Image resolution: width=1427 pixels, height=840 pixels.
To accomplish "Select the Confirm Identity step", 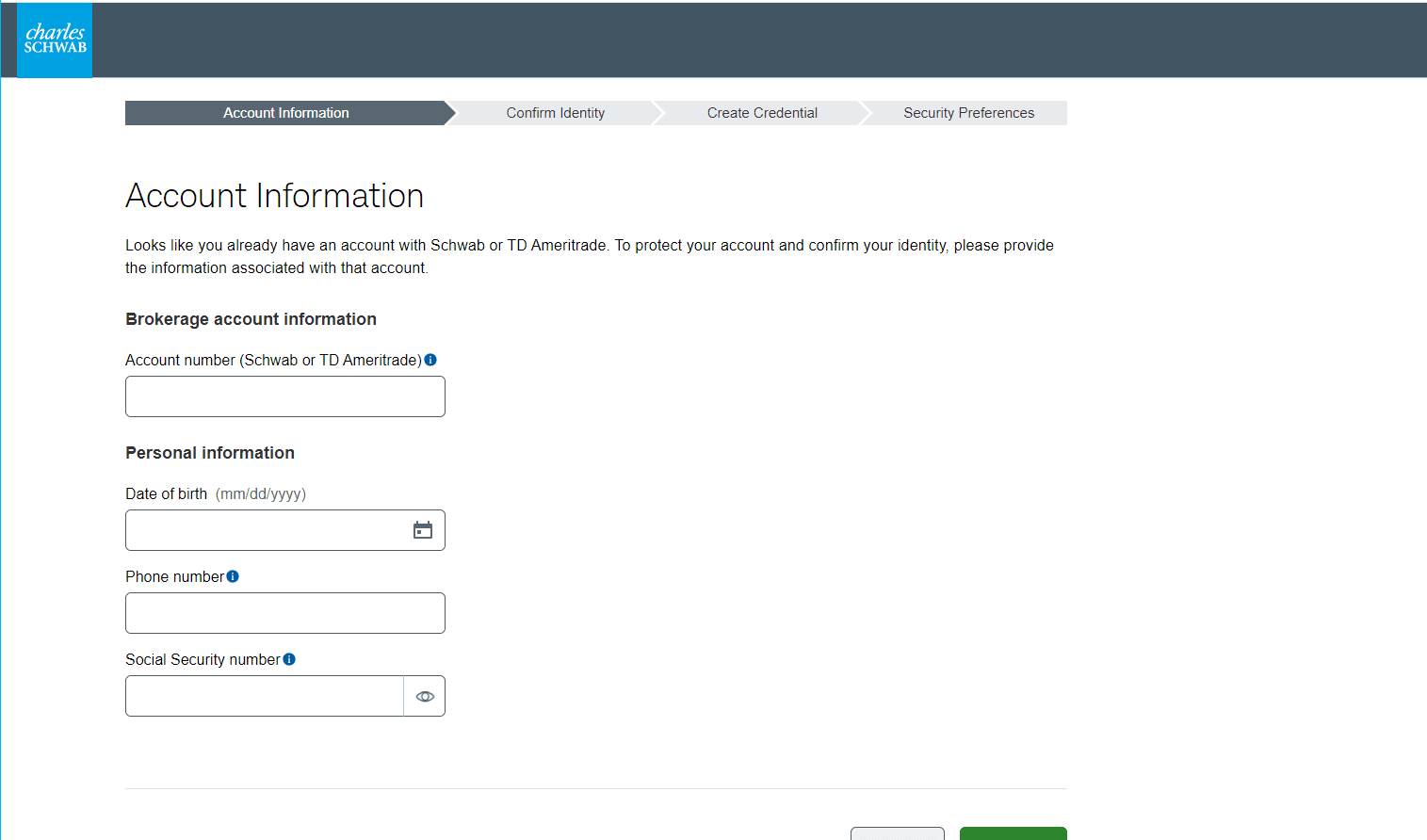I will 556,113.
